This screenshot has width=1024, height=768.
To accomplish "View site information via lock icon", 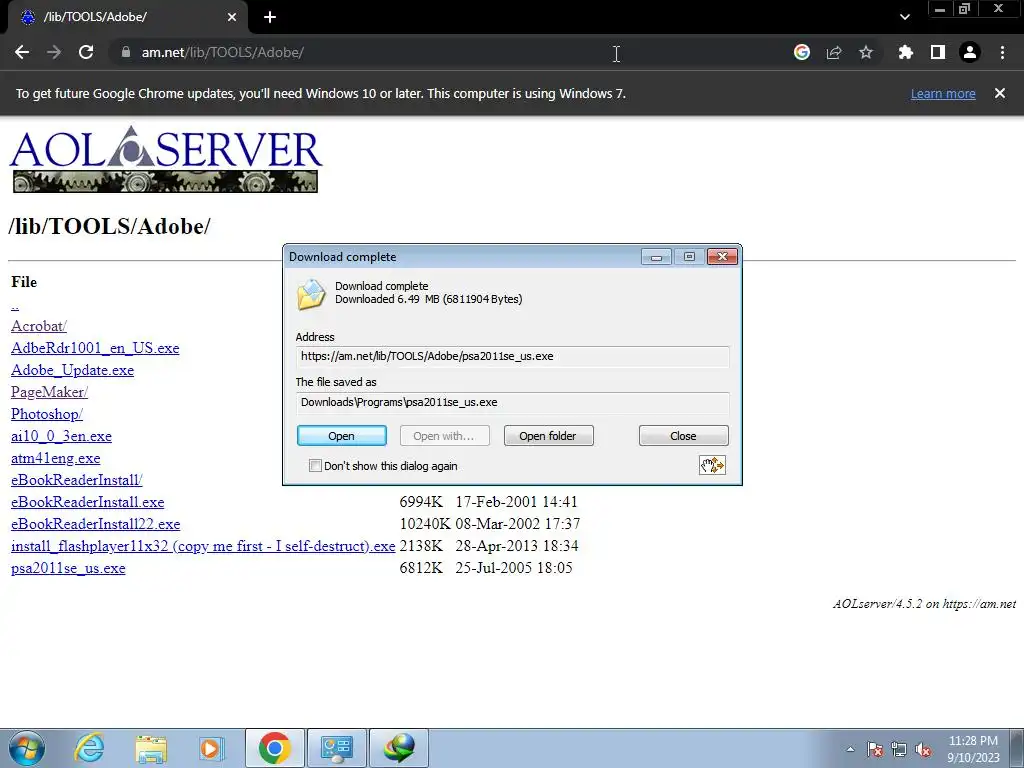I will (x=126, y=52).
